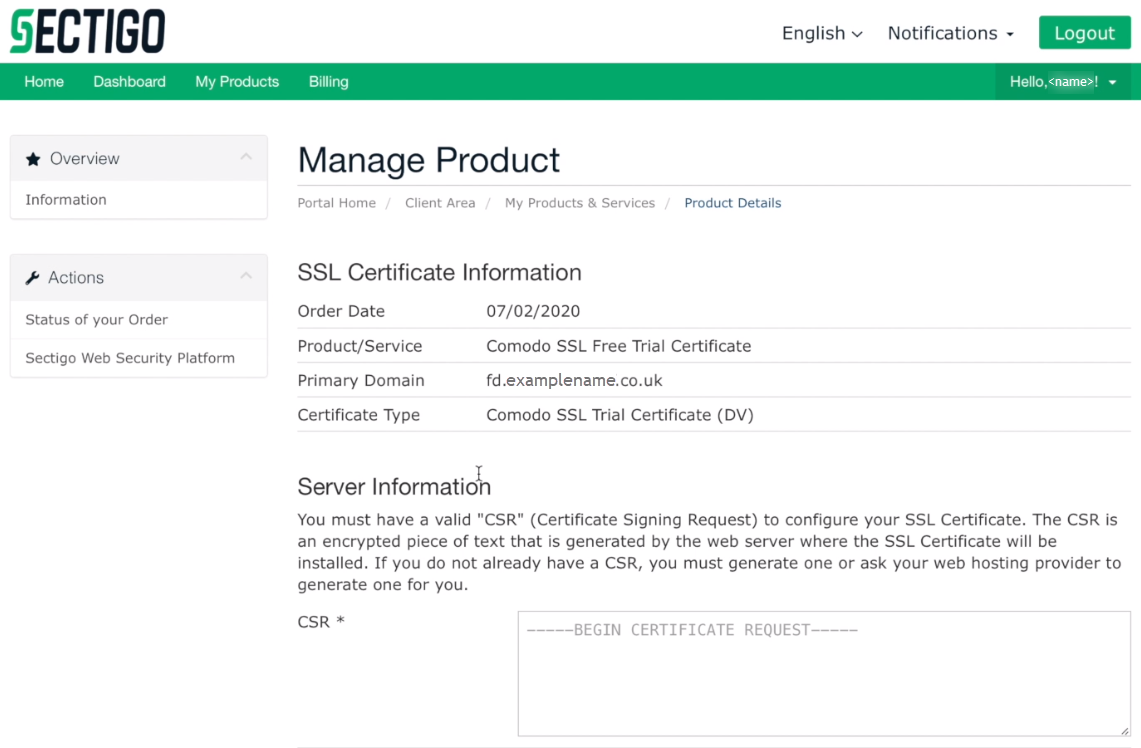Open Status of your Order

96,320
